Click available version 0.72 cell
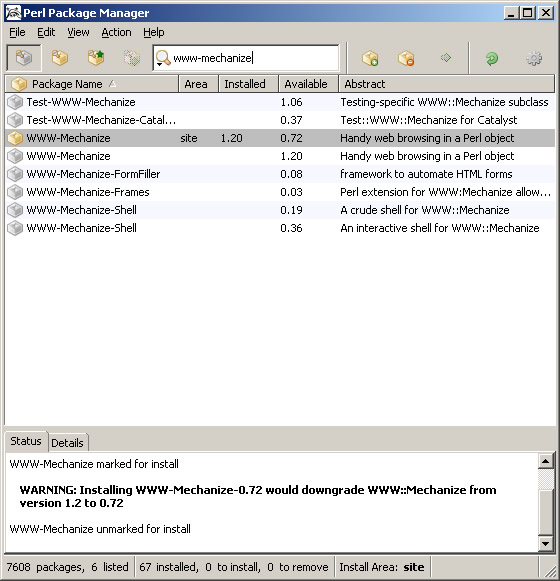560x581 pixels. pyautogui.click(x=291, y=138)
